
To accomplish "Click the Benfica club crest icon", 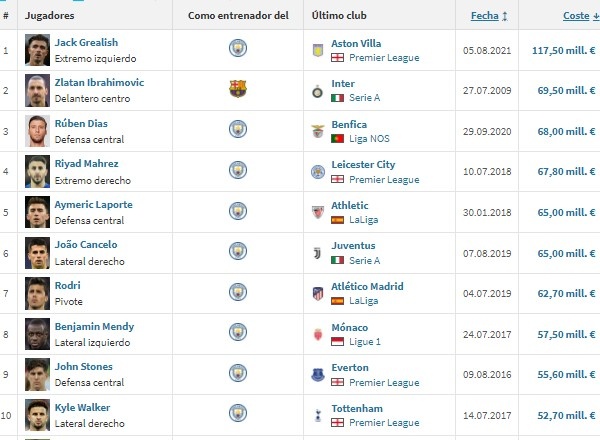I will (x=318, y=131).
